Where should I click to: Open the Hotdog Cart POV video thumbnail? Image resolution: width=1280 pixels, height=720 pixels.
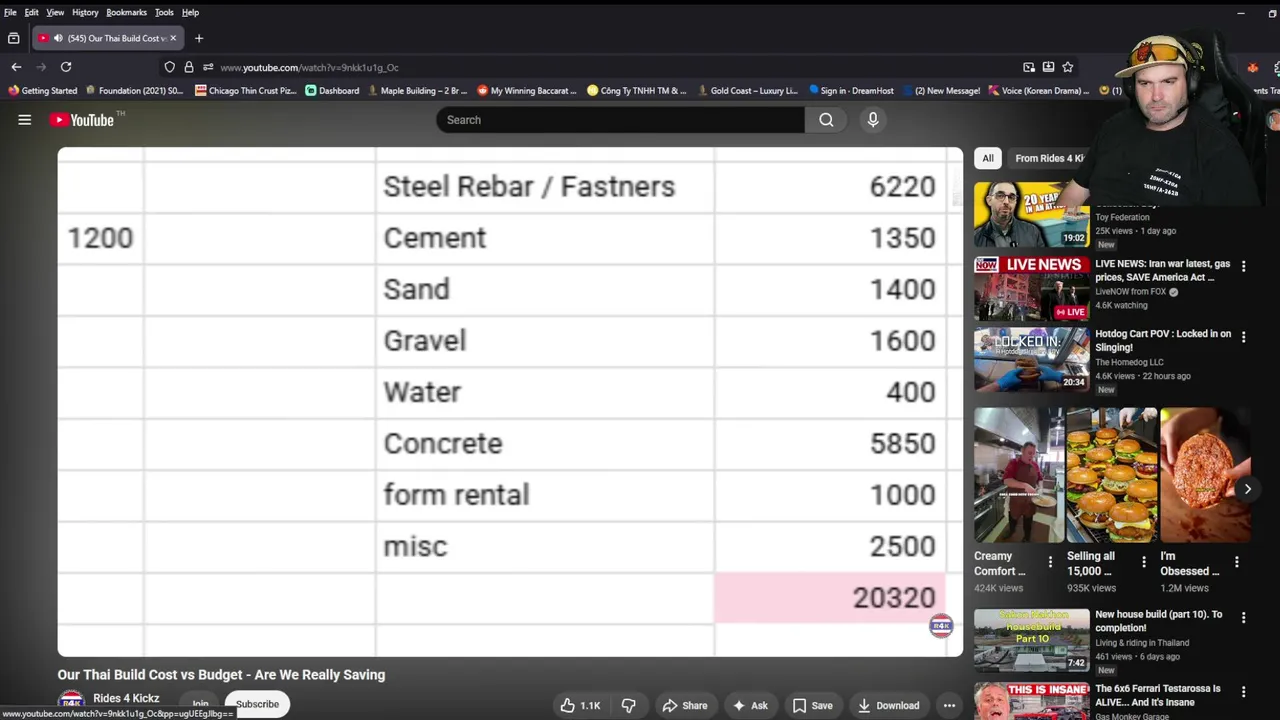(x=1032, y=358)
